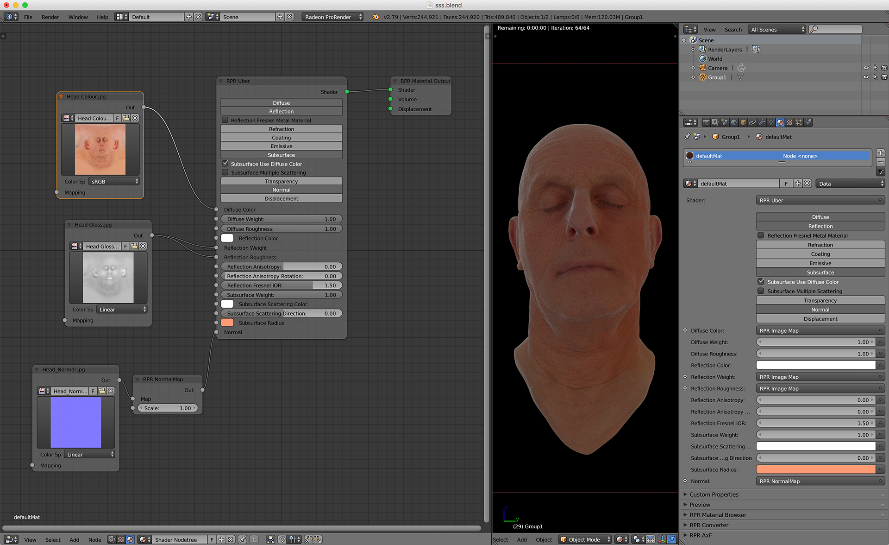Open the Particles properties tab icon
The width and height of the screenshot is (889, 545).
tap(798, 122)
